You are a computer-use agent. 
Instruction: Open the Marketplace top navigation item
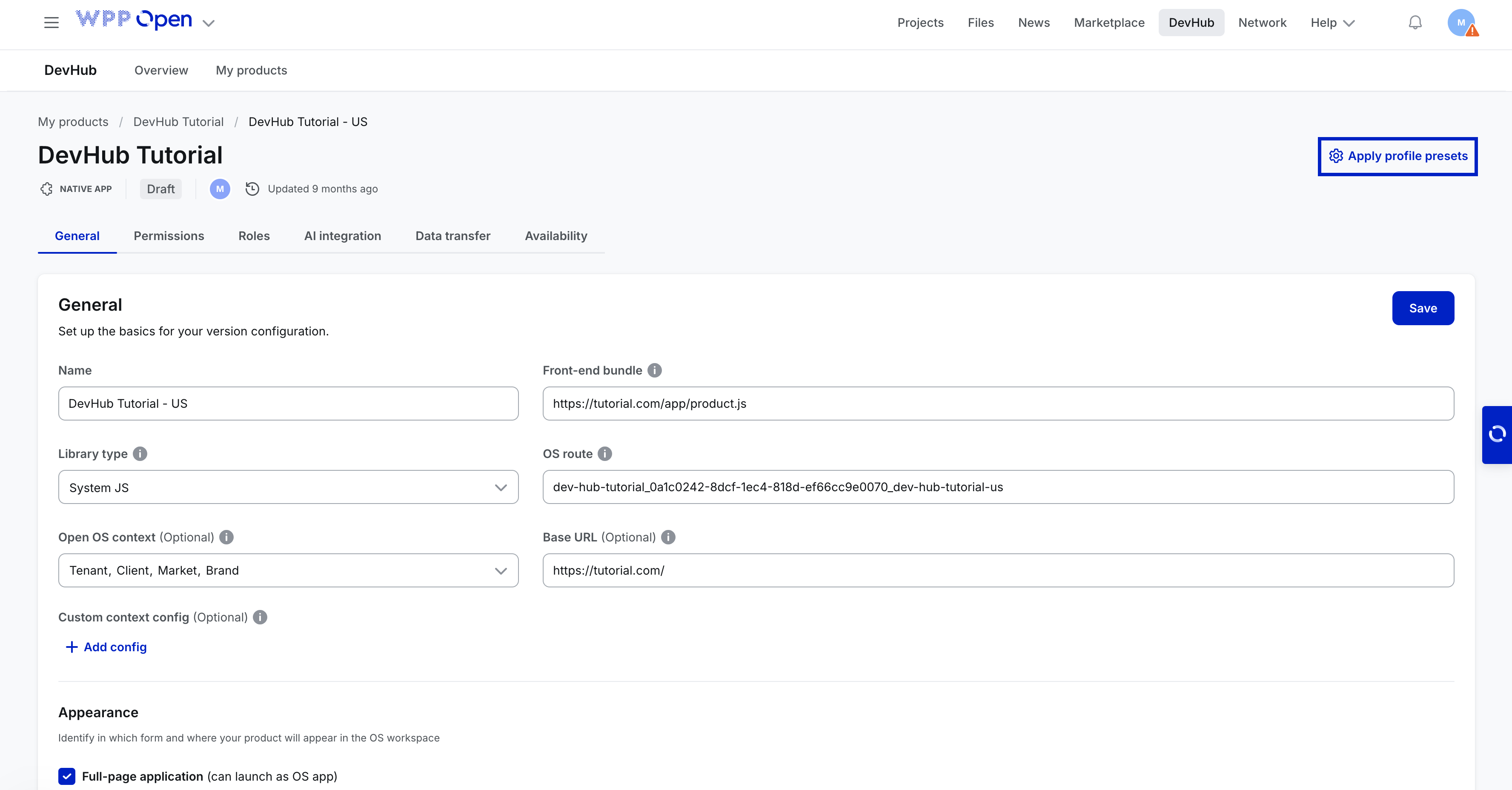[x=1109, y=23]
